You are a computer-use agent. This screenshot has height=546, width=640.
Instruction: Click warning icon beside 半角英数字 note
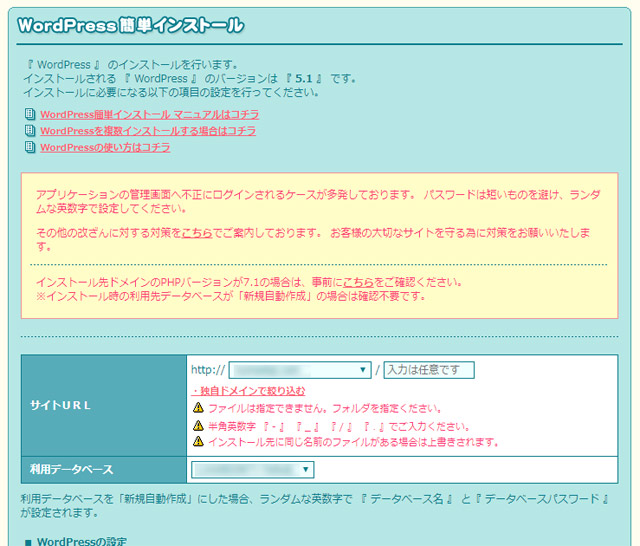coord(198,425)
